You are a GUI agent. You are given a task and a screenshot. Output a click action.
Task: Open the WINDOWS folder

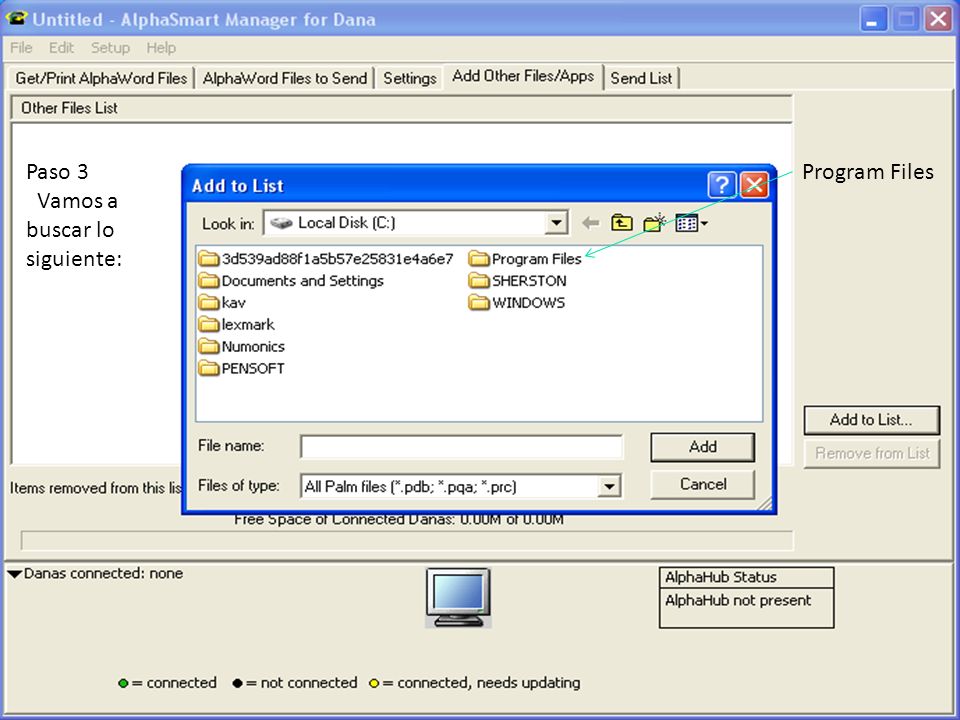pyautogui.click(x=517, y=303)
